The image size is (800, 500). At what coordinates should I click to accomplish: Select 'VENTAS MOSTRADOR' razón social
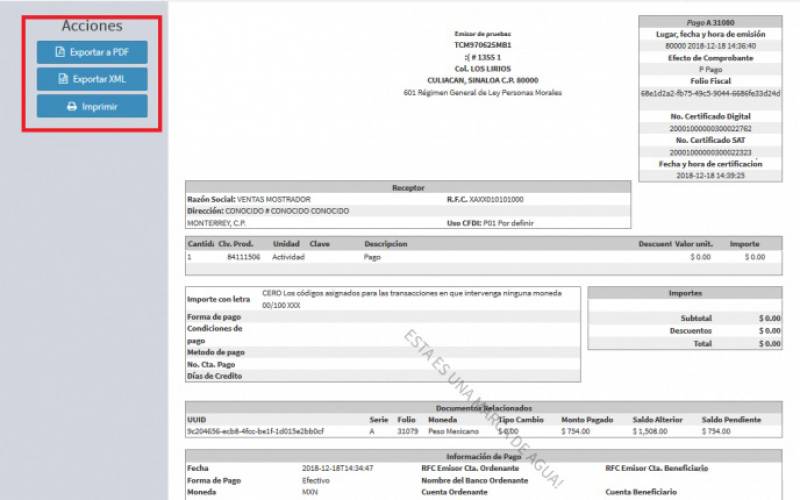pyautogui.click(x=273, y=199)
